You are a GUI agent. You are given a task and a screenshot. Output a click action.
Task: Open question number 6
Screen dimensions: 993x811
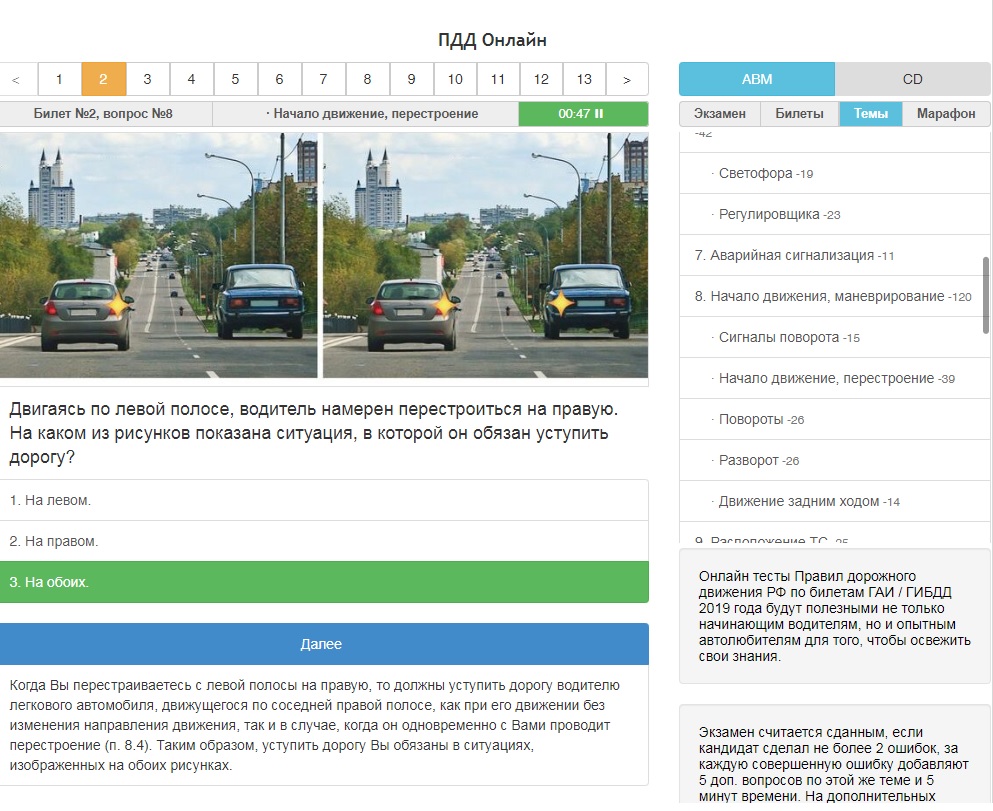(279, 79)
